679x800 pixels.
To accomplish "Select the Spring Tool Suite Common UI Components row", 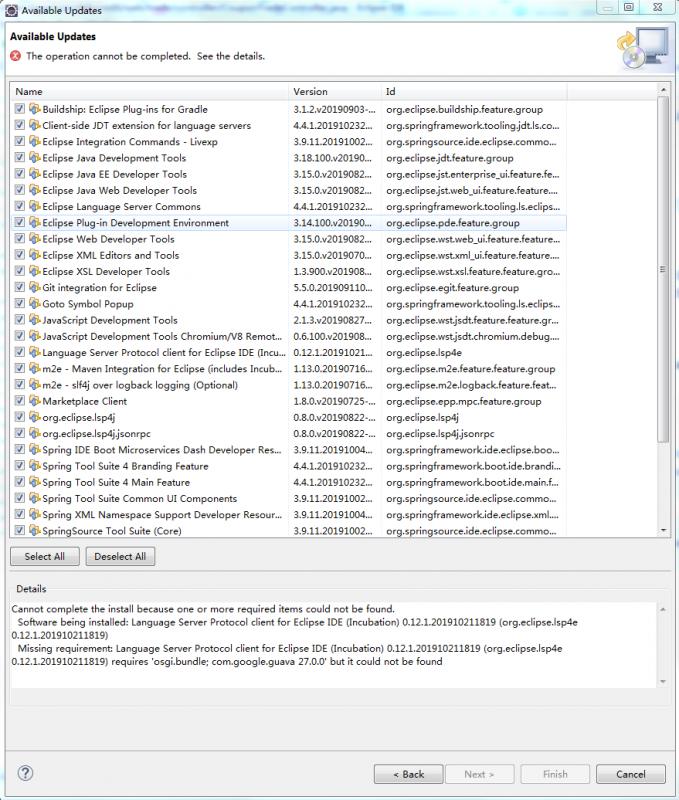I will coord(288,498).
